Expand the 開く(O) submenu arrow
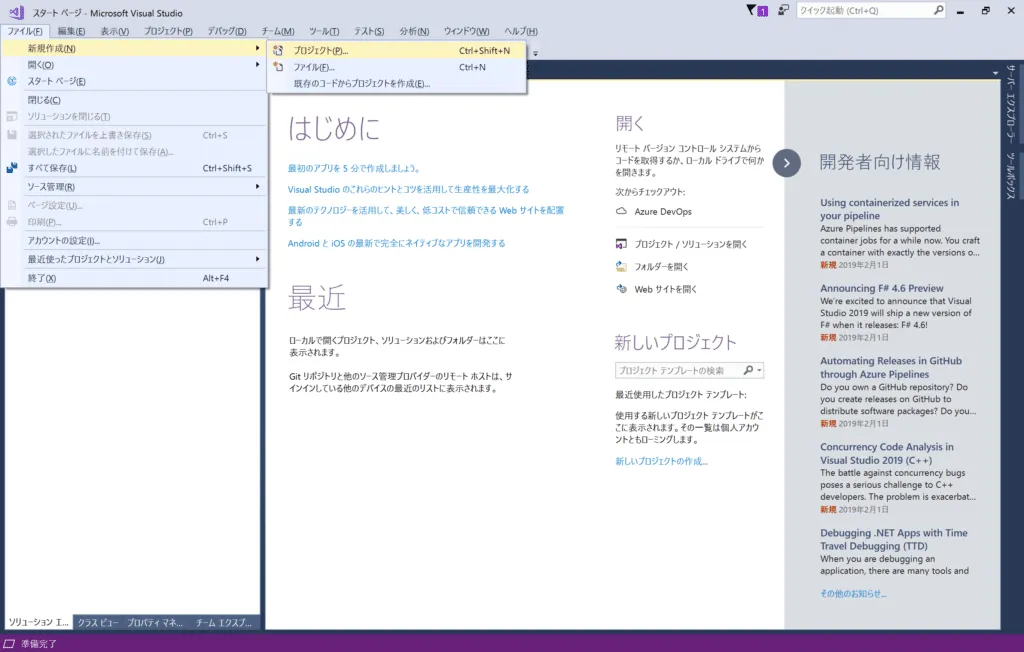Image resolution: width=1024 pixels, height=652 pixels. [x=257, y=65]
